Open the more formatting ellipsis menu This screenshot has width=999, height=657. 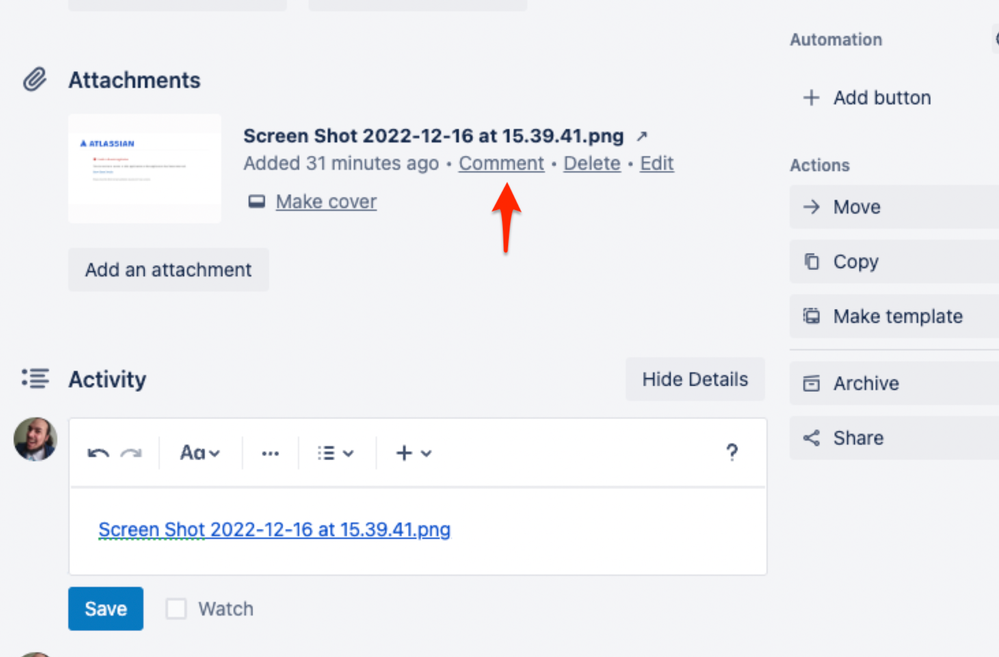point(270,453)
